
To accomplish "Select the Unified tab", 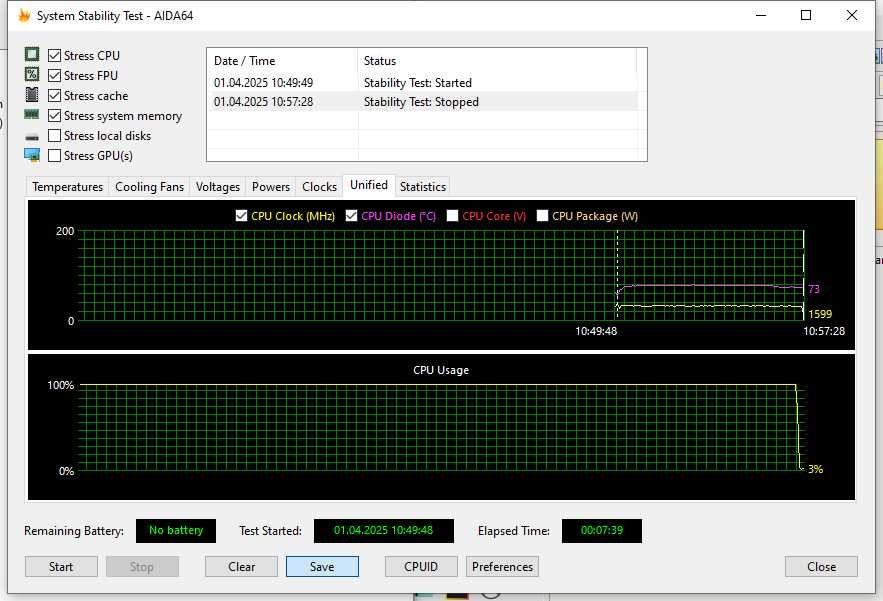I will pos(369,185).
